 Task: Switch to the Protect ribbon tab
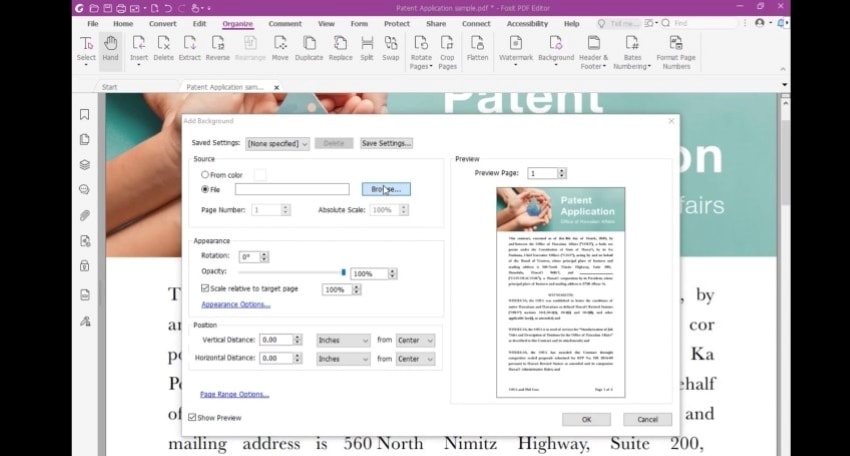click(397, 24)
